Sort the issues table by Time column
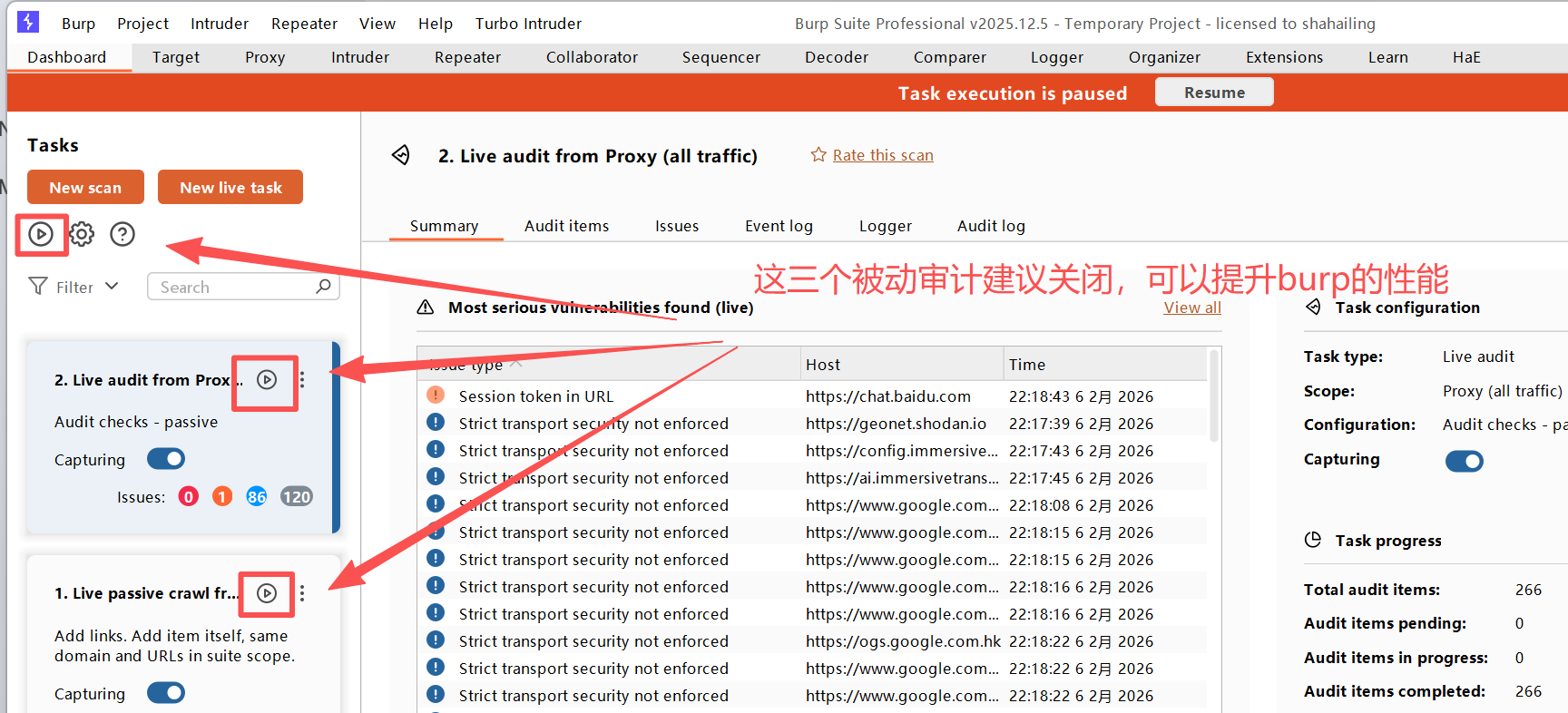This screenshot has width=1568, height=713. point(1105,364)
